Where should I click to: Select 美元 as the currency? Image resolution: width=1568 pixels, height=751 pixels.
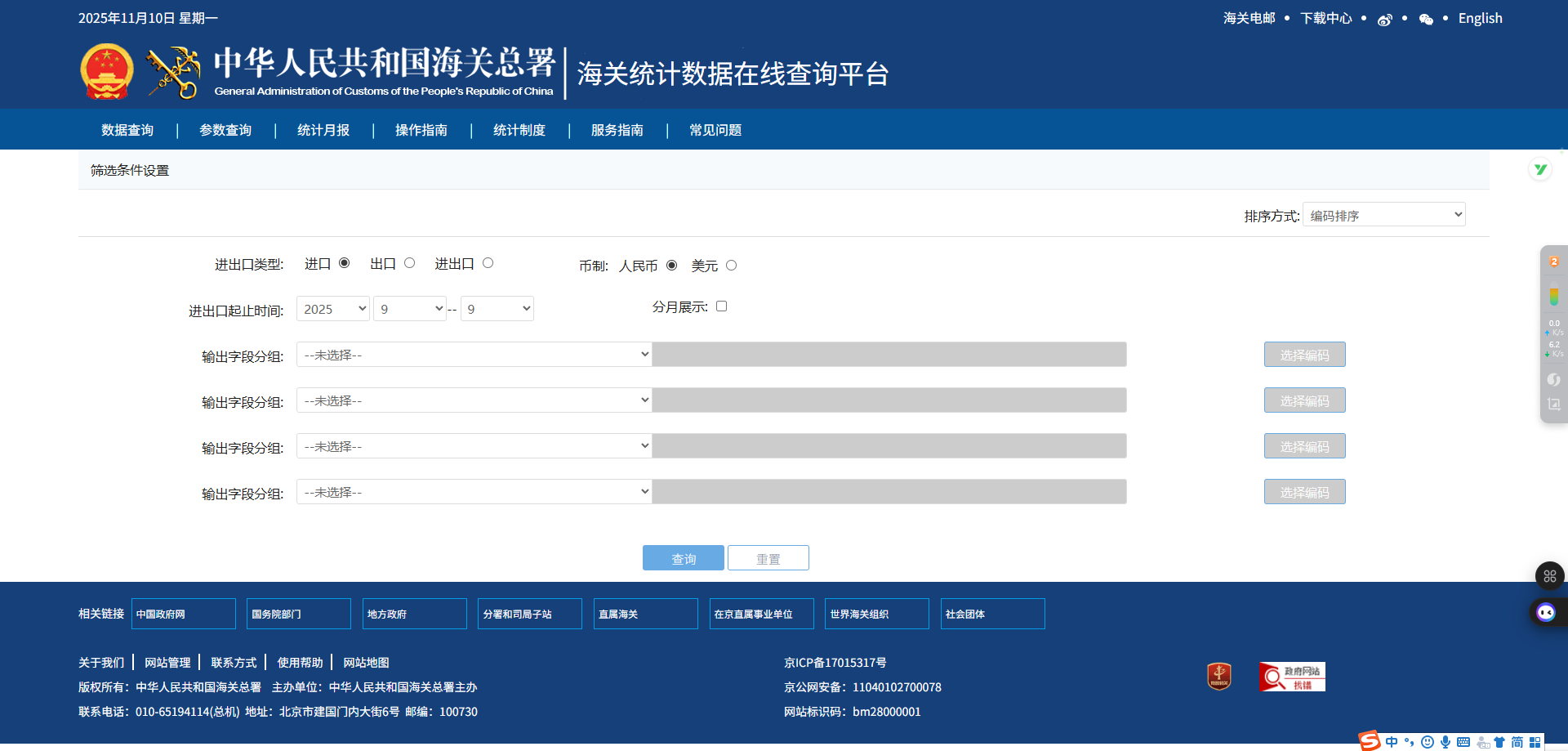[731, 265]
